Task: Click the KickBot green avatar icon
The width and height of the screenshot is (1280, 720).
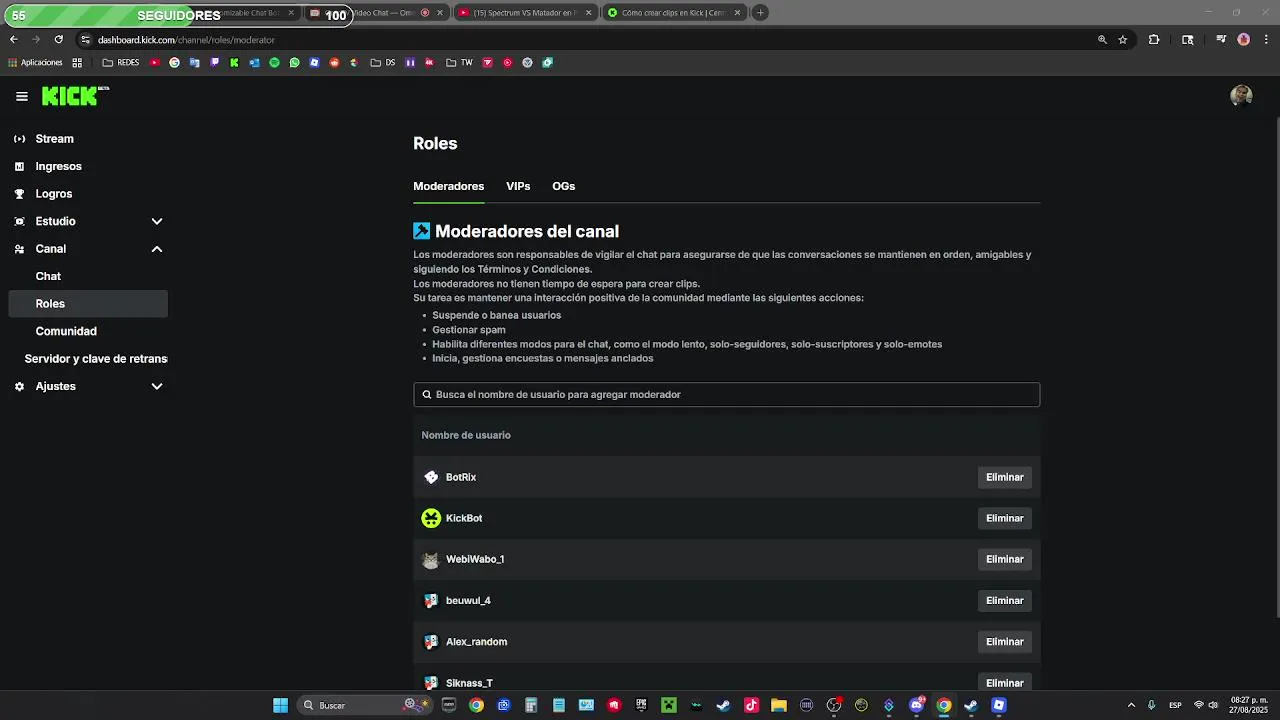Action: (x=431, y=518)
